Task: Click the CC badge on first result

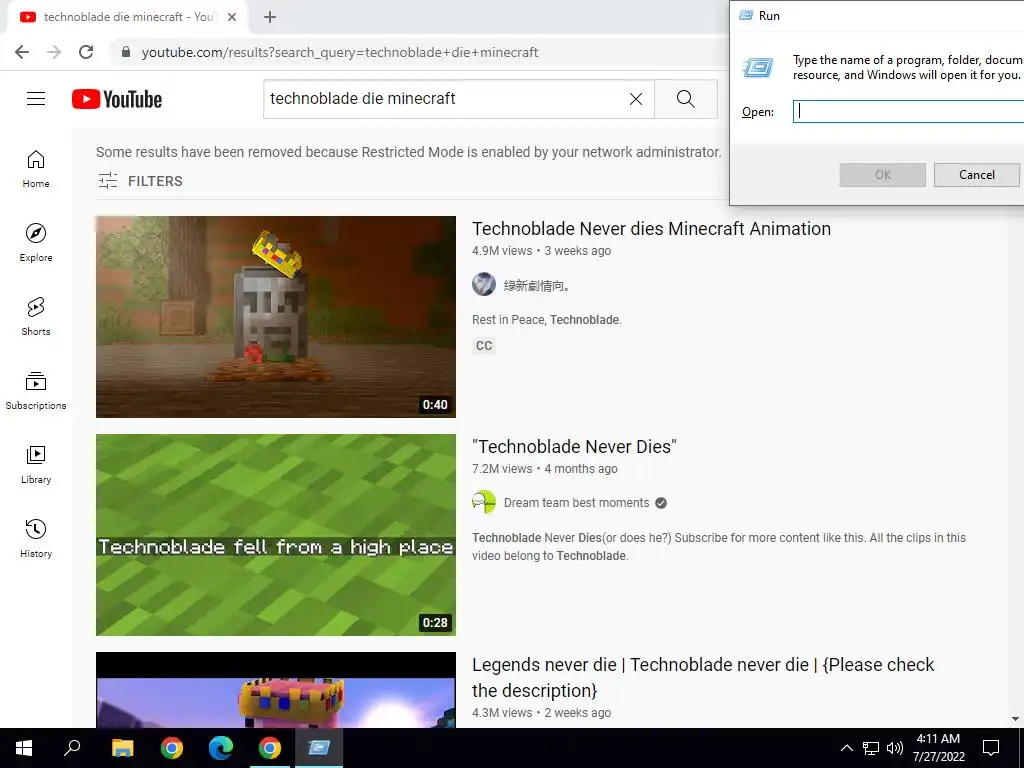Action: [484, 345]
